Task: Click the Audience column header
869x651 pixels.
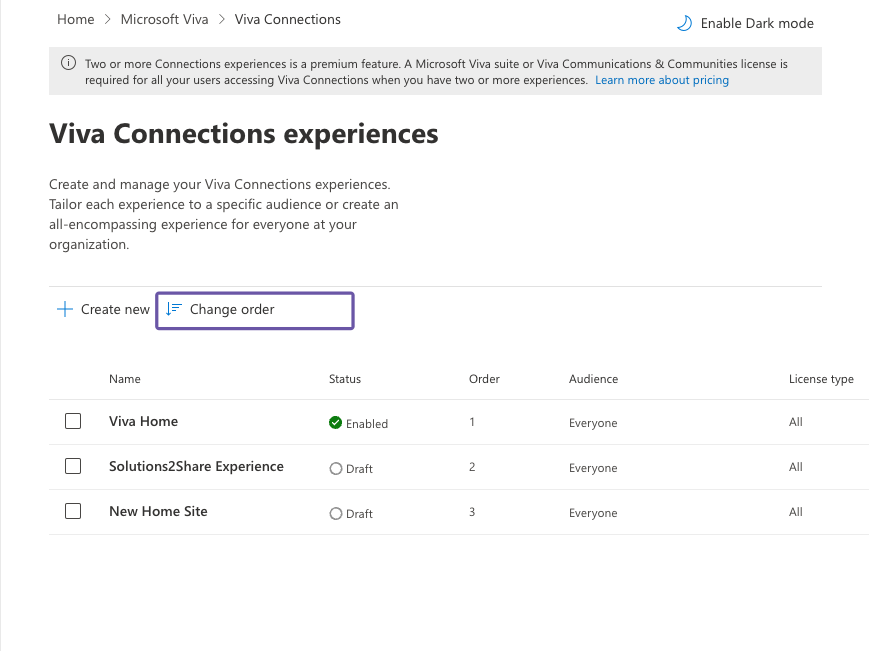Action: point(593,379)
